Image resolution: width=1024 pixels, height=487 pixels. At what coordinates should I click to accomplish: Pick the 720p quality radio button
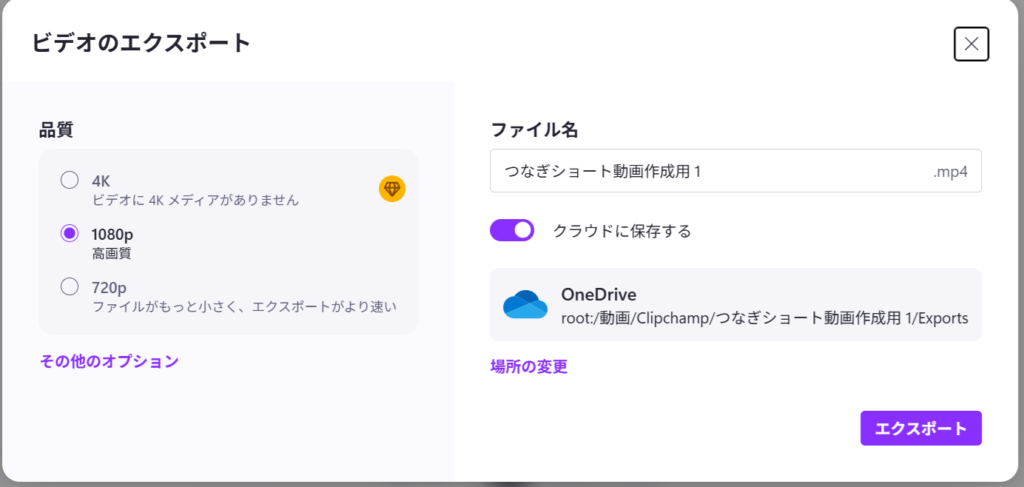[69, 287]
